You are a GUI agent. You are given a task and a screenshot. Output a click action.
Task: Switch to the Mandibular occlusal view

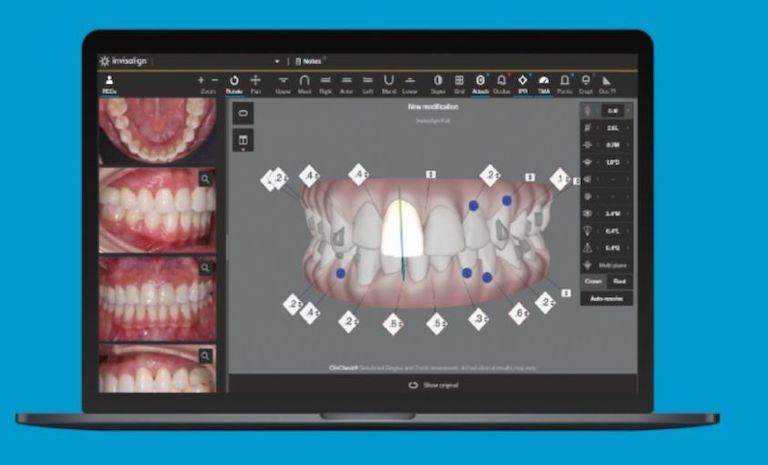tap(388, 84)
